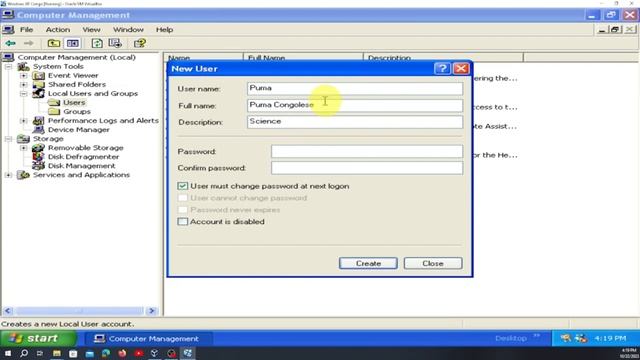
Task: Open the File menu
Action: (27, 30)
